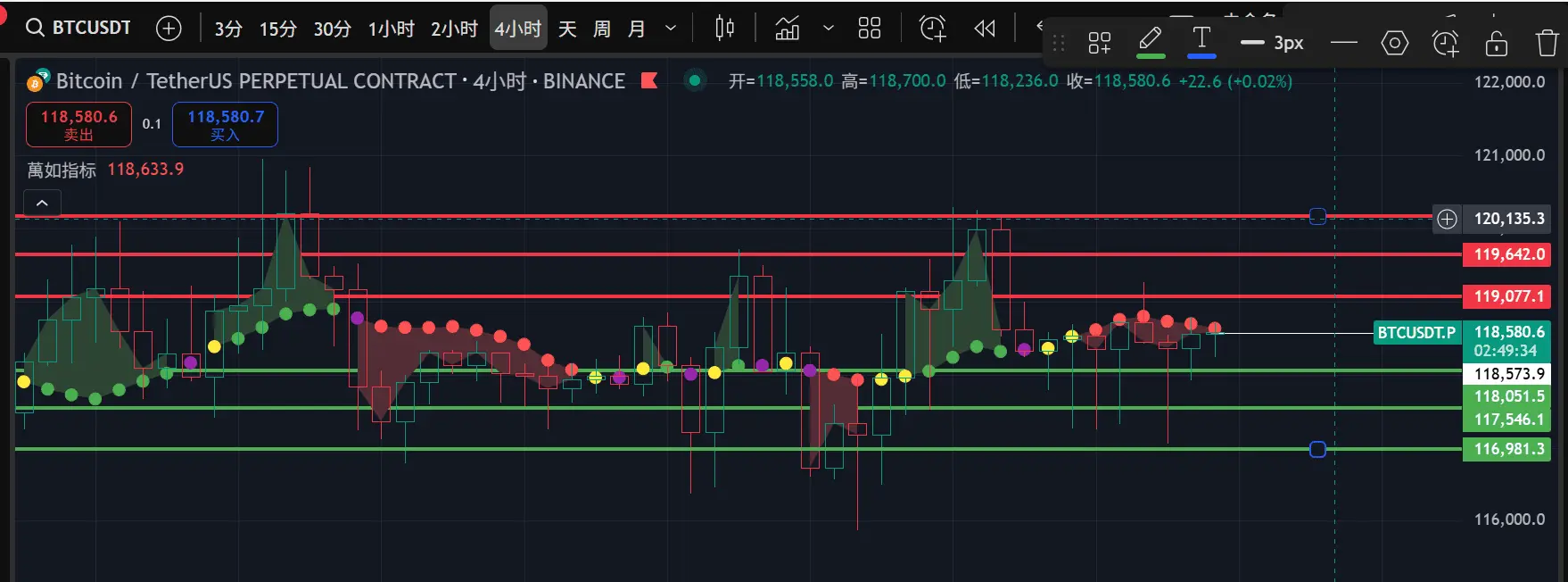Viewport: 1568px width, 582px height.
Task: Click the top red line anchor handle
Action: [x=1317, y=216]
